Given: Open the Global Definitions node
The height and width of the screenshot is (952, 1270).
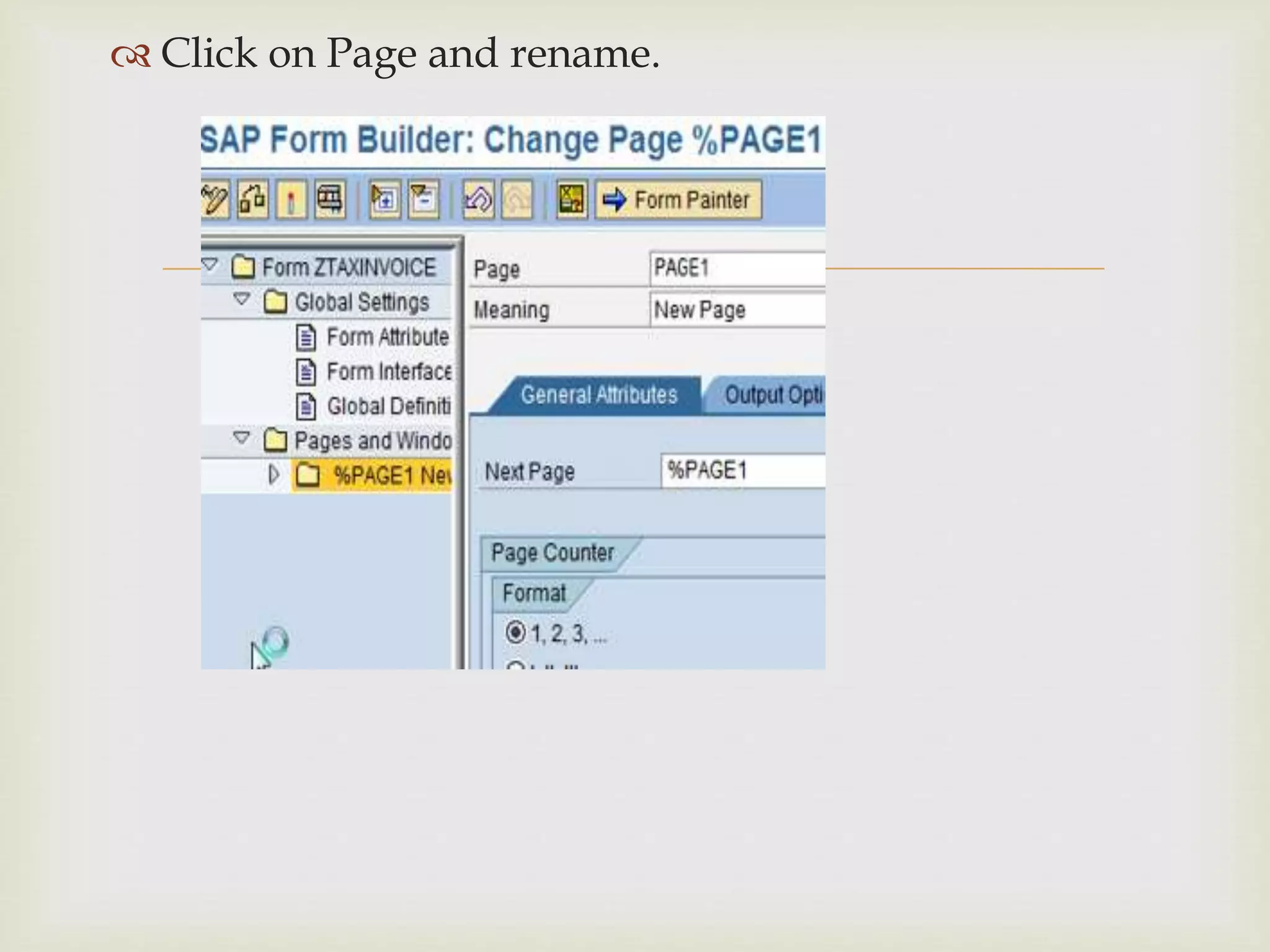Looking at the screenshot, I should tap(388, 407).
